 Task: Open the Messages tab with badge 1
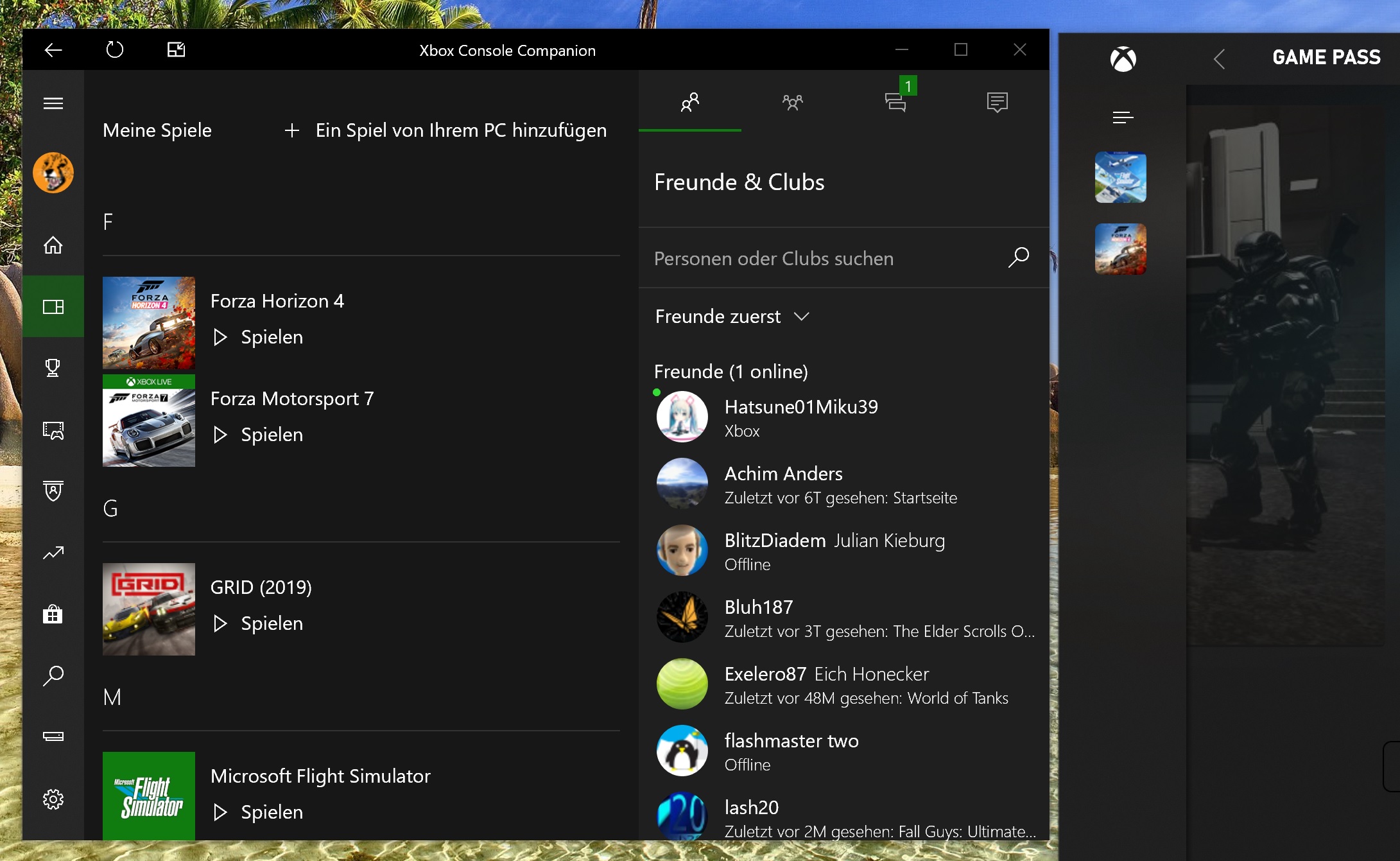coord(895,102)
